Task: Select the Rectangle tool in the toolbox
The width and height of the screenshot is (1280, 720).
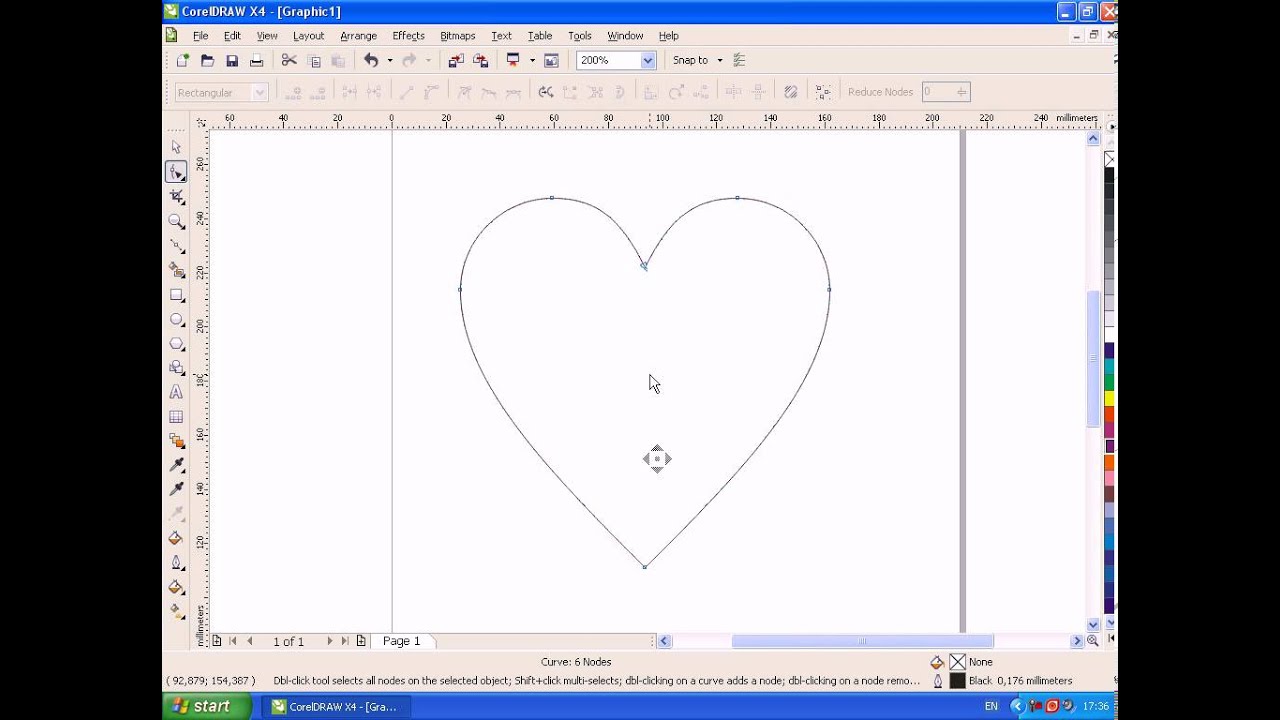Action: pos(177,295)
